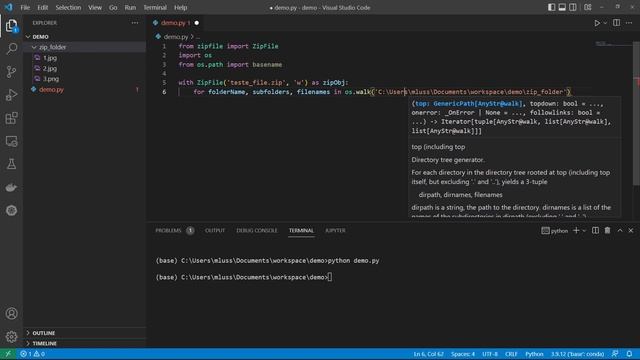This screenshot has height=360, width=640.
Task: Select demo.py in explorer tree
Action: point(51,89)
